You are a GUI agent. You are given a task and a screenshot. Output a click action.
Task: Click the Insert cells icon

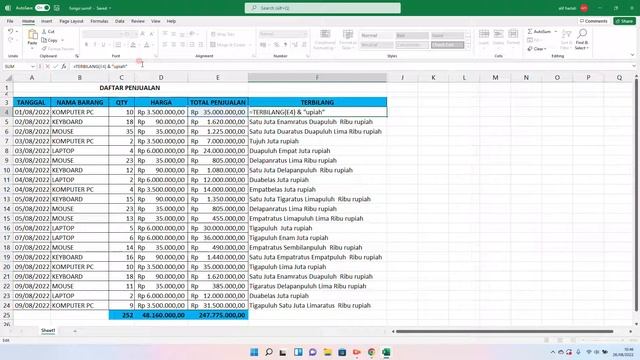[484, 34]
